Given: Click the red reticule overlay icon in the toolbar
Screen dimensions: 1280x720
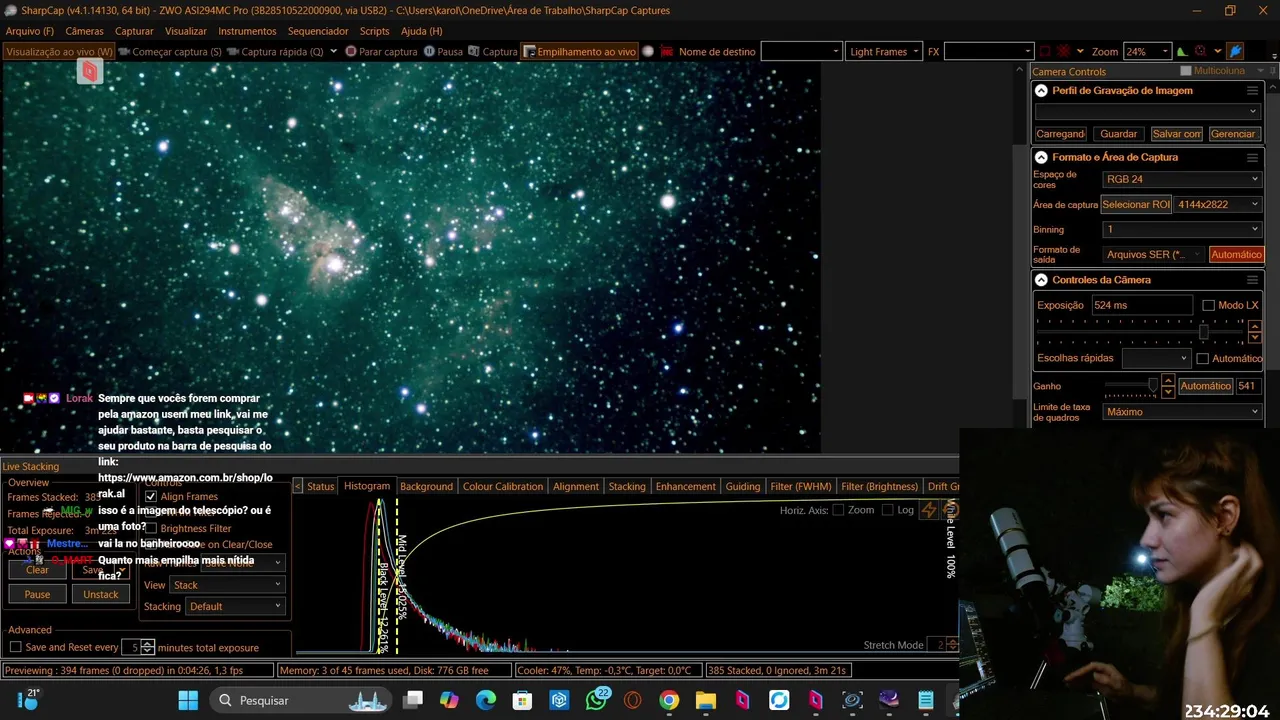Looking at the screenshot, I should click(1064, 51).
